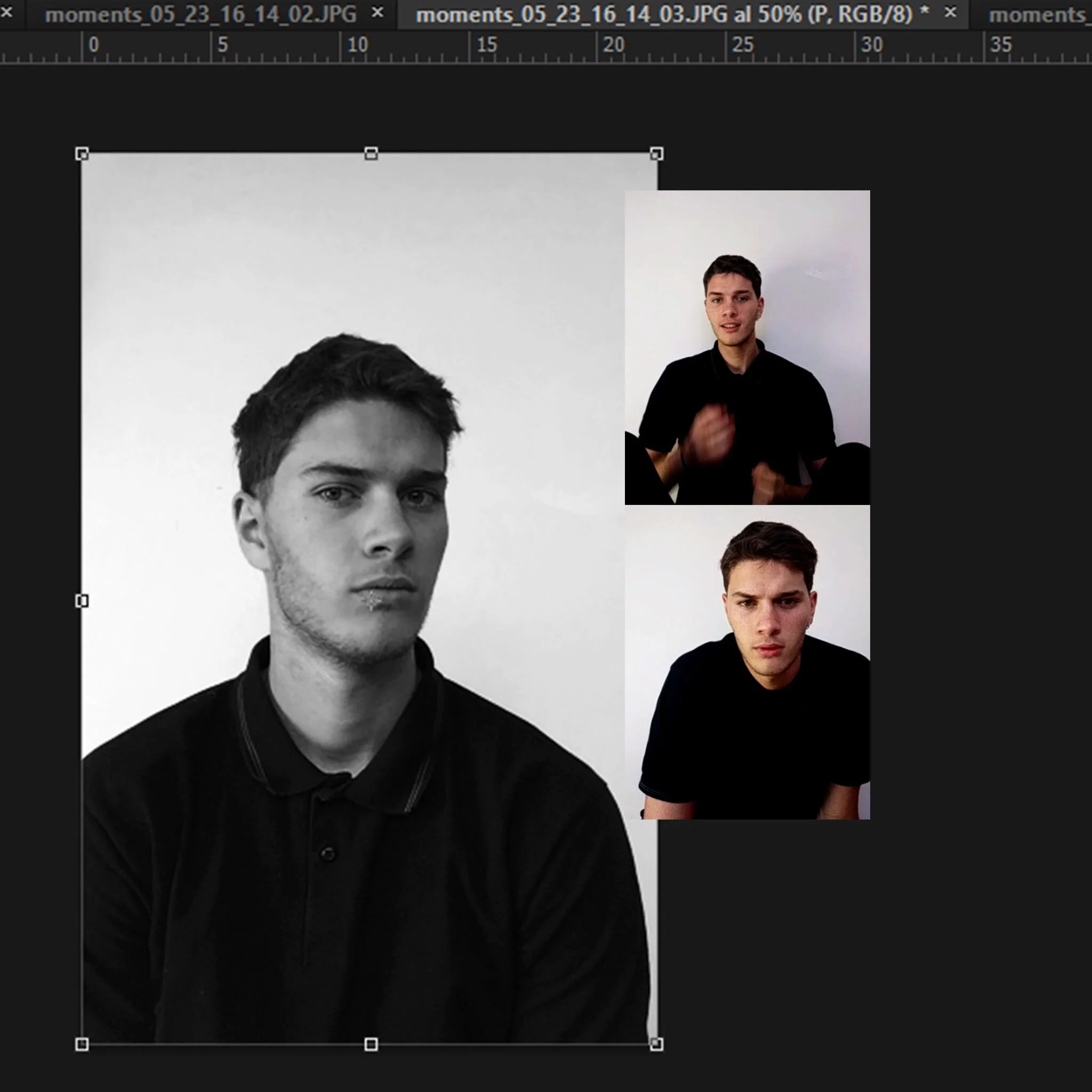This screenshot has height=1092, width=1092.
Task: Close the moments_05_23_16_14_02.JPG document
Action: click(378, 12)
